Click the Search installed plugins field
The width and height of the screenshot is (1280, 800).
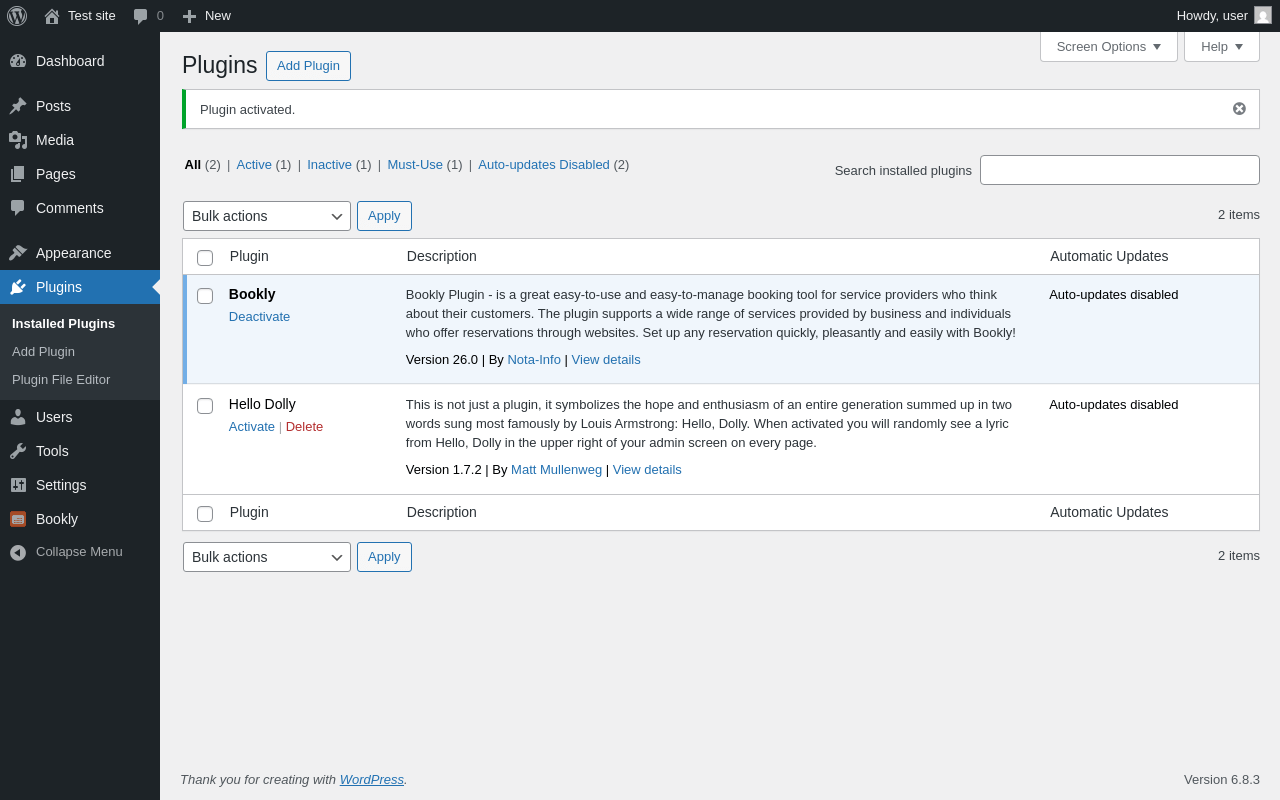point(1119,170)
